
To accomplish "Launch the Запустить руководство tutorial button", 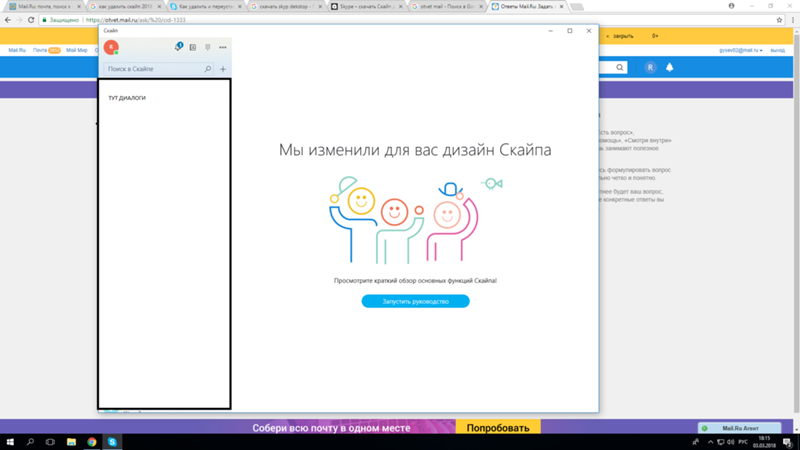I will [415, 302].
